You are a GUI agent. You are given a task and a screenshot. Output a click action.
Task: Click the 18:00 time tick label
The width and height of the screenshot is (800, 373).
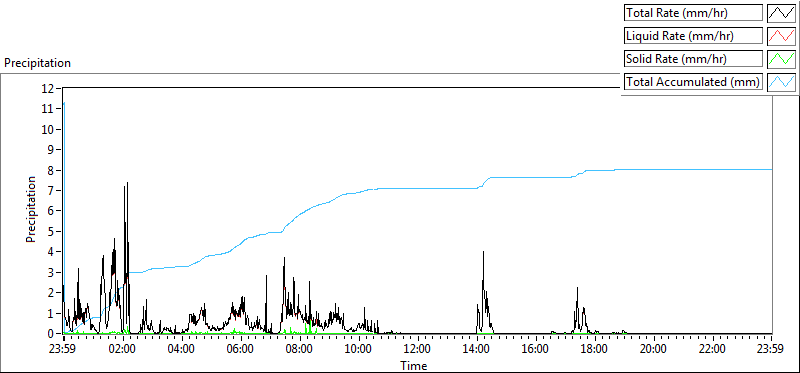595,350
